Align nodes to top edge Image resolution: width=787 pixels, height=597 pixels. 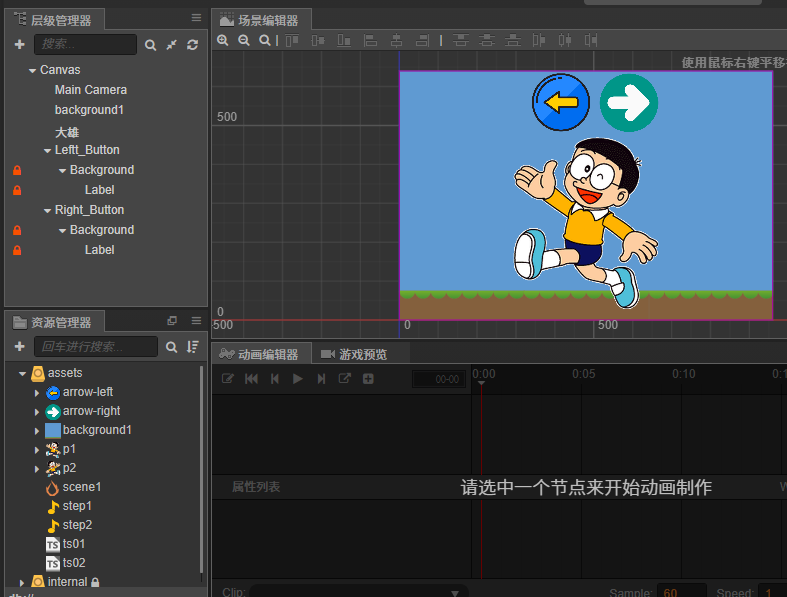pos(292,41)
